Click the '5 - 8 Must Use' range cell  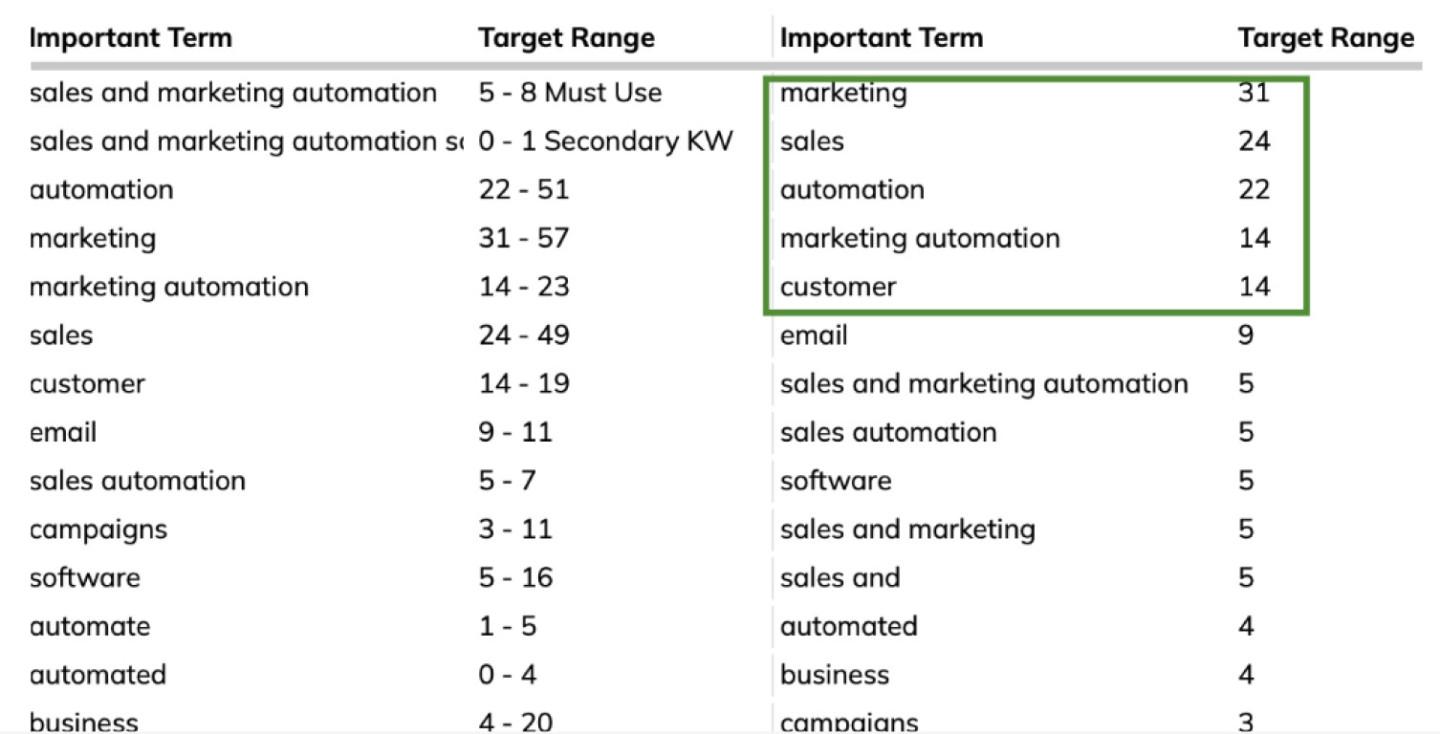tap(570, 93)
